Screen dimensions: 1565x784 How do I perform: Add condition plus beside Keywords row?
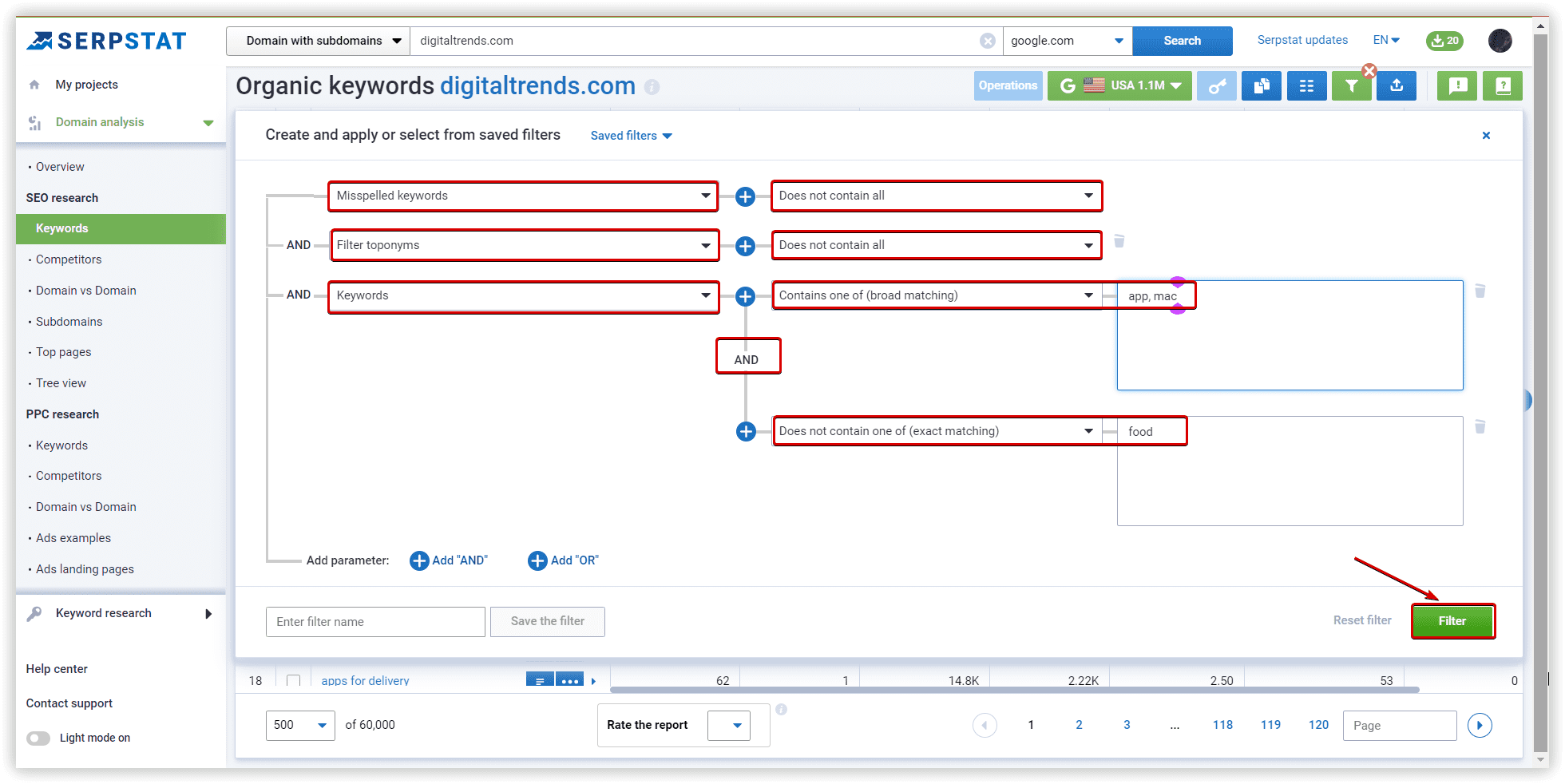[x=745, y=297]
